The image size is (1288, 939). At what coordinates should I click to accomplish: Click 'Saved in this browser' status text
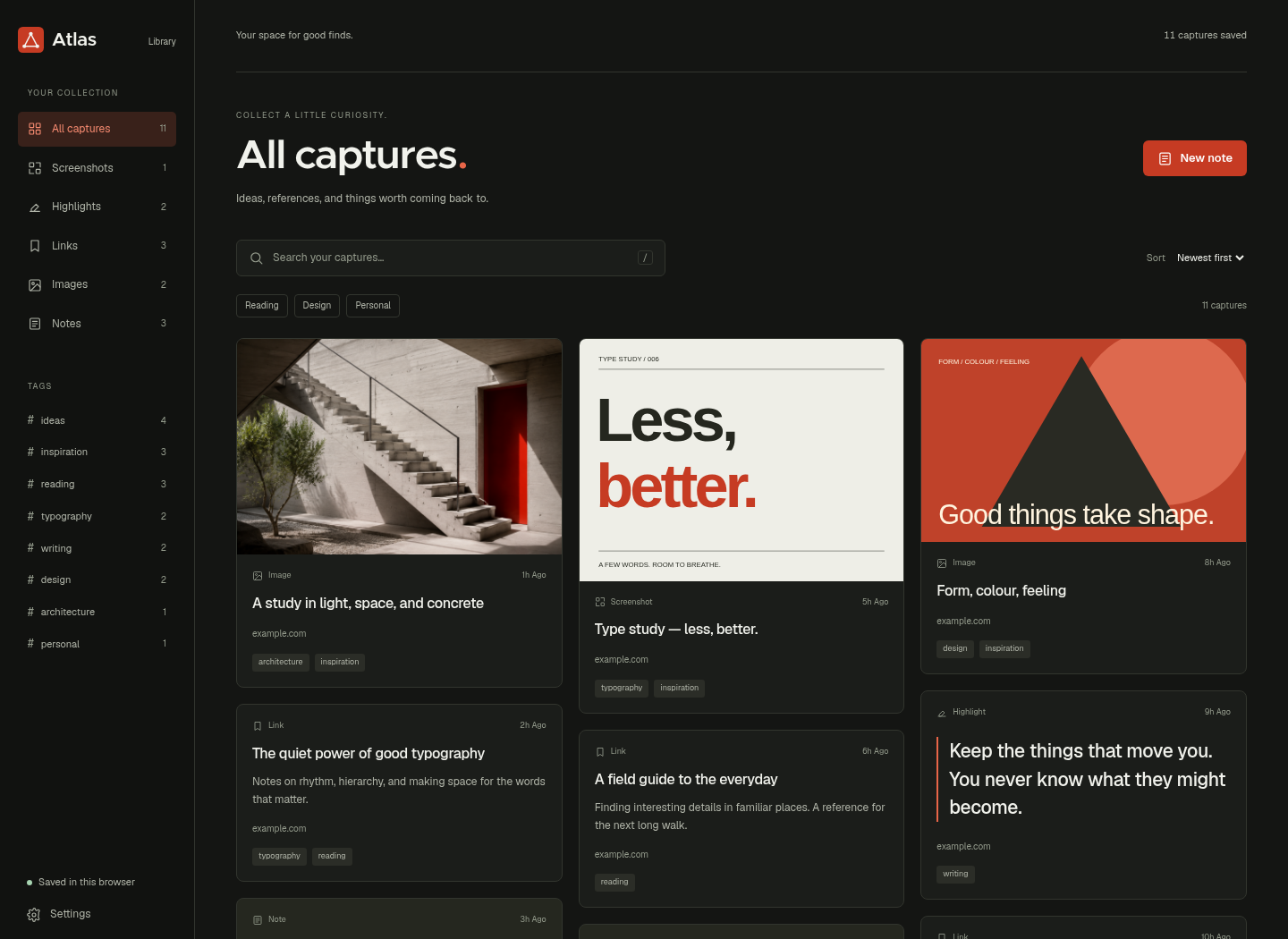87,883
